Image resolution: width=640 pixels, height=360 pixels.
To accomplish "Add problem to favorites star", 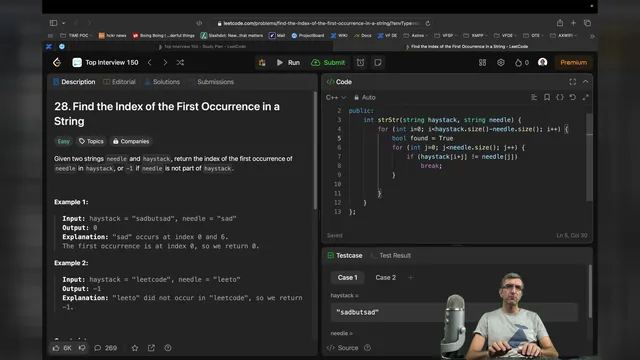I will click(x=135, y=348).
